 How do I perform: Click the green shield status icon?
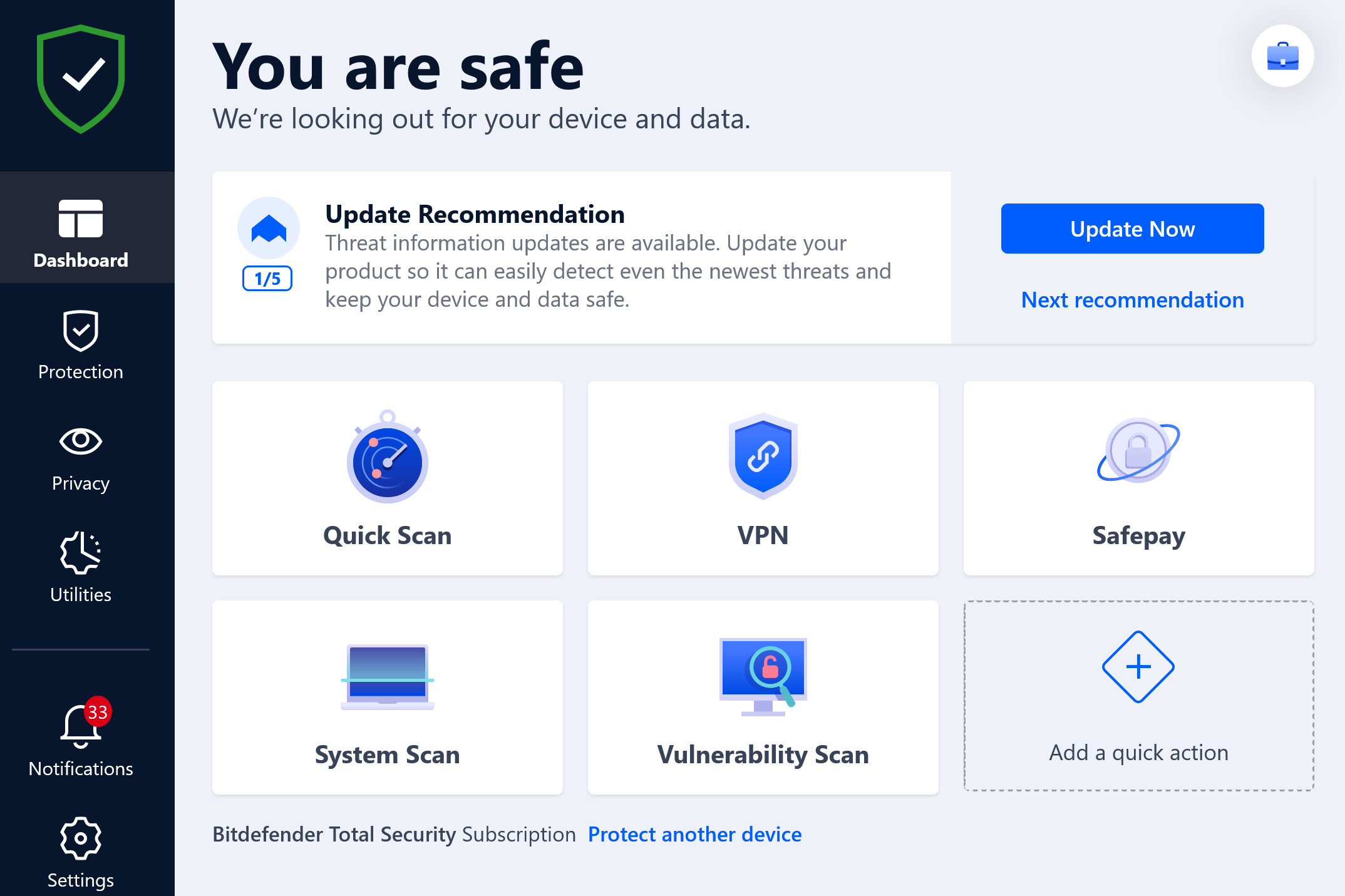click(81, 79)
